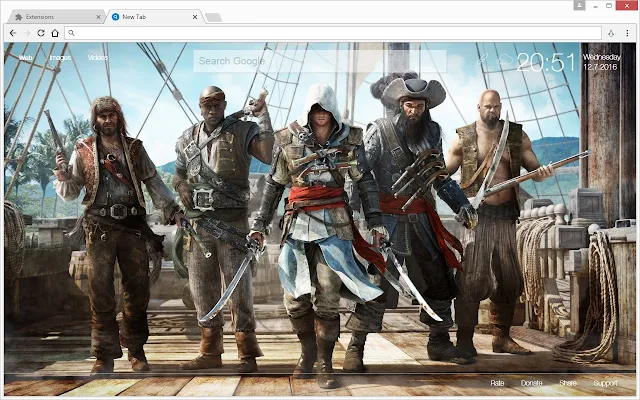640x400 pixels.
Task: Minimize the browser window
Action: pos(596,6)
